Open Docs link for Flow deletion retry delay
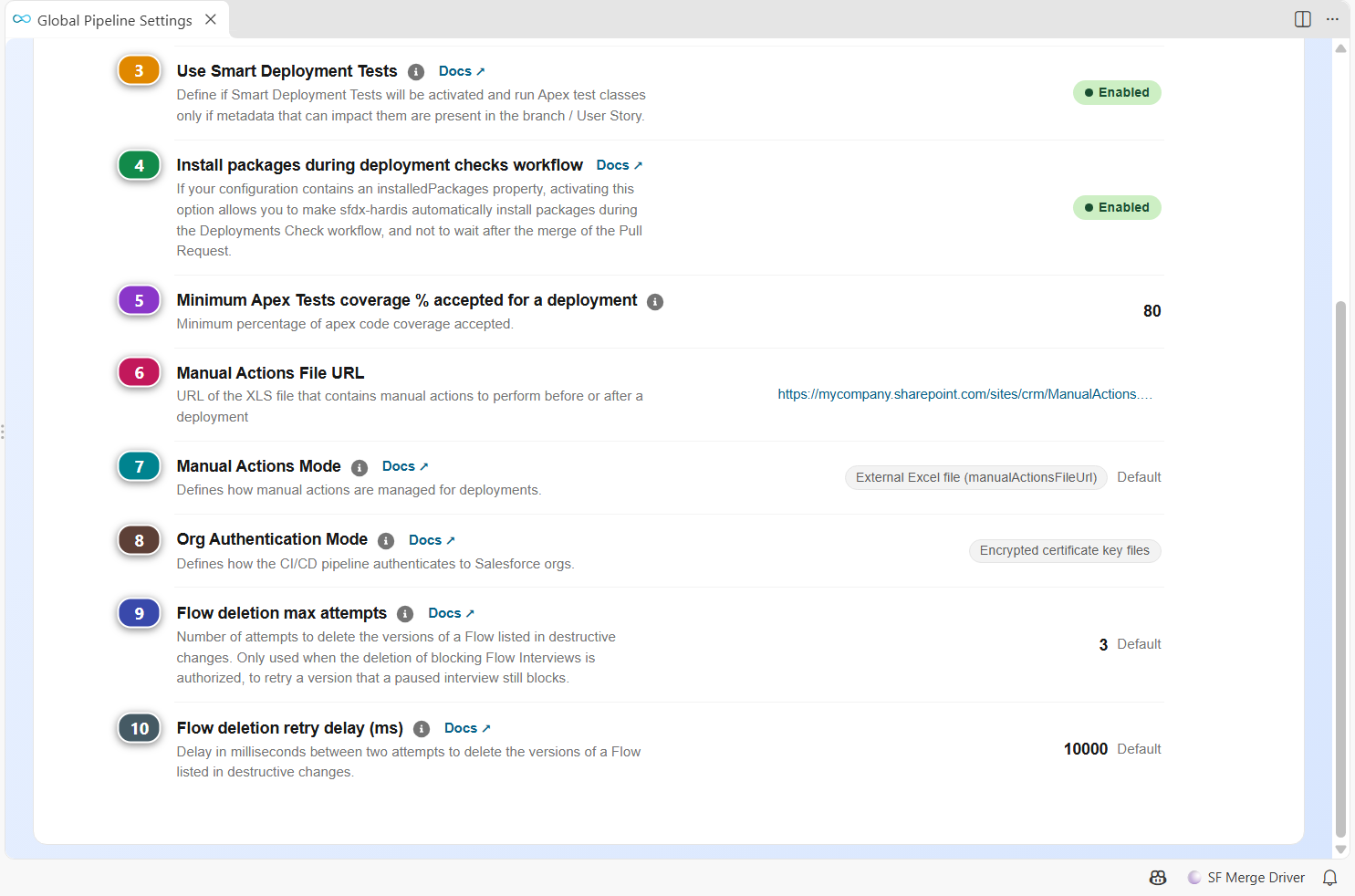Image resolution: width=1355 pixels, height=896 pixels. pos(467,728)
